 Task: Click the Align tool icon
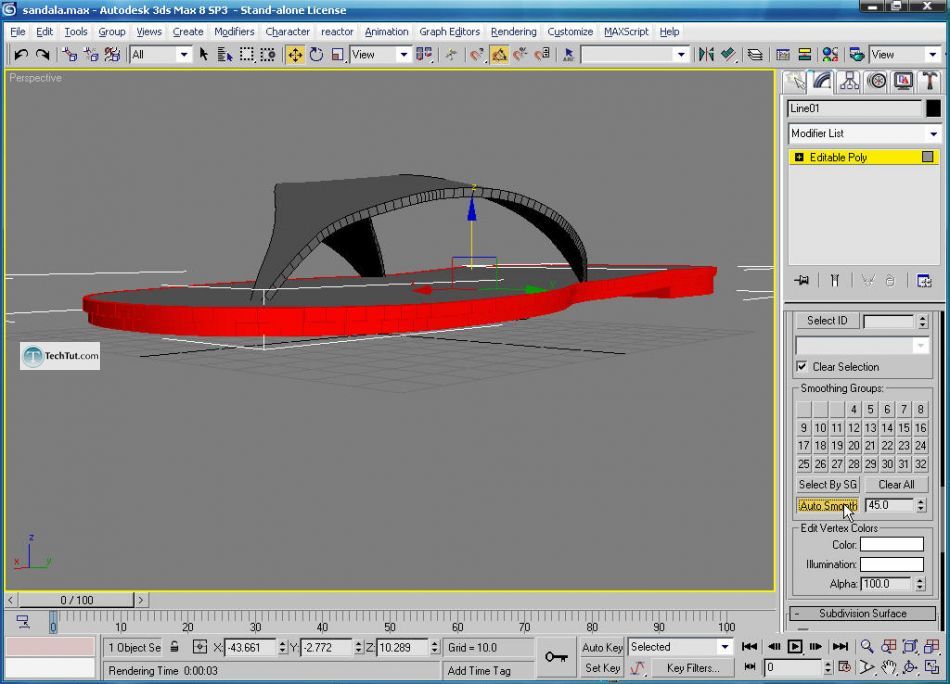click(x=728, y=55)
